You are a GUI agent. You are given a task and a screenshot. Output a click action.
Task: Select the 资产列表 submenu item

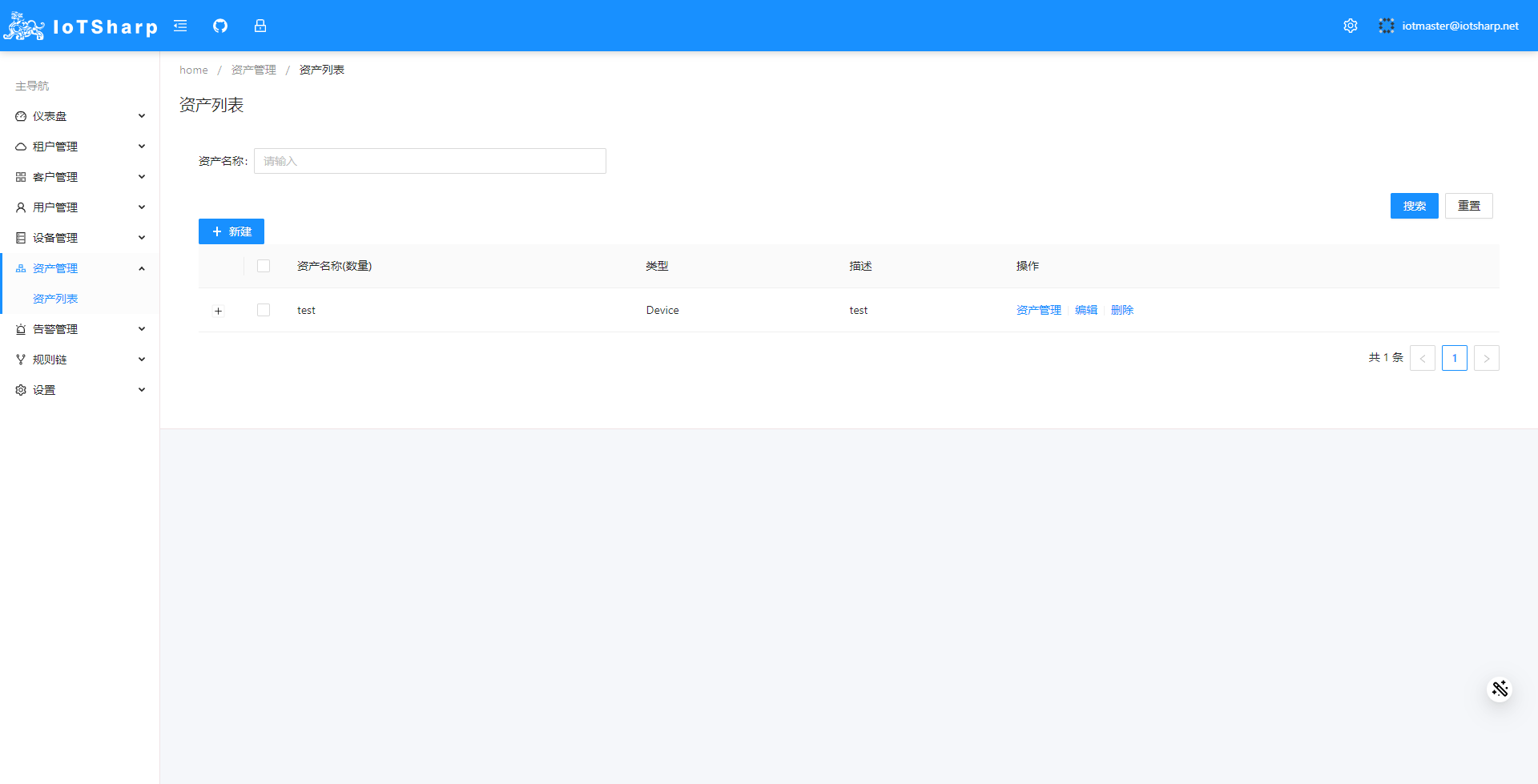pos(79,299)
